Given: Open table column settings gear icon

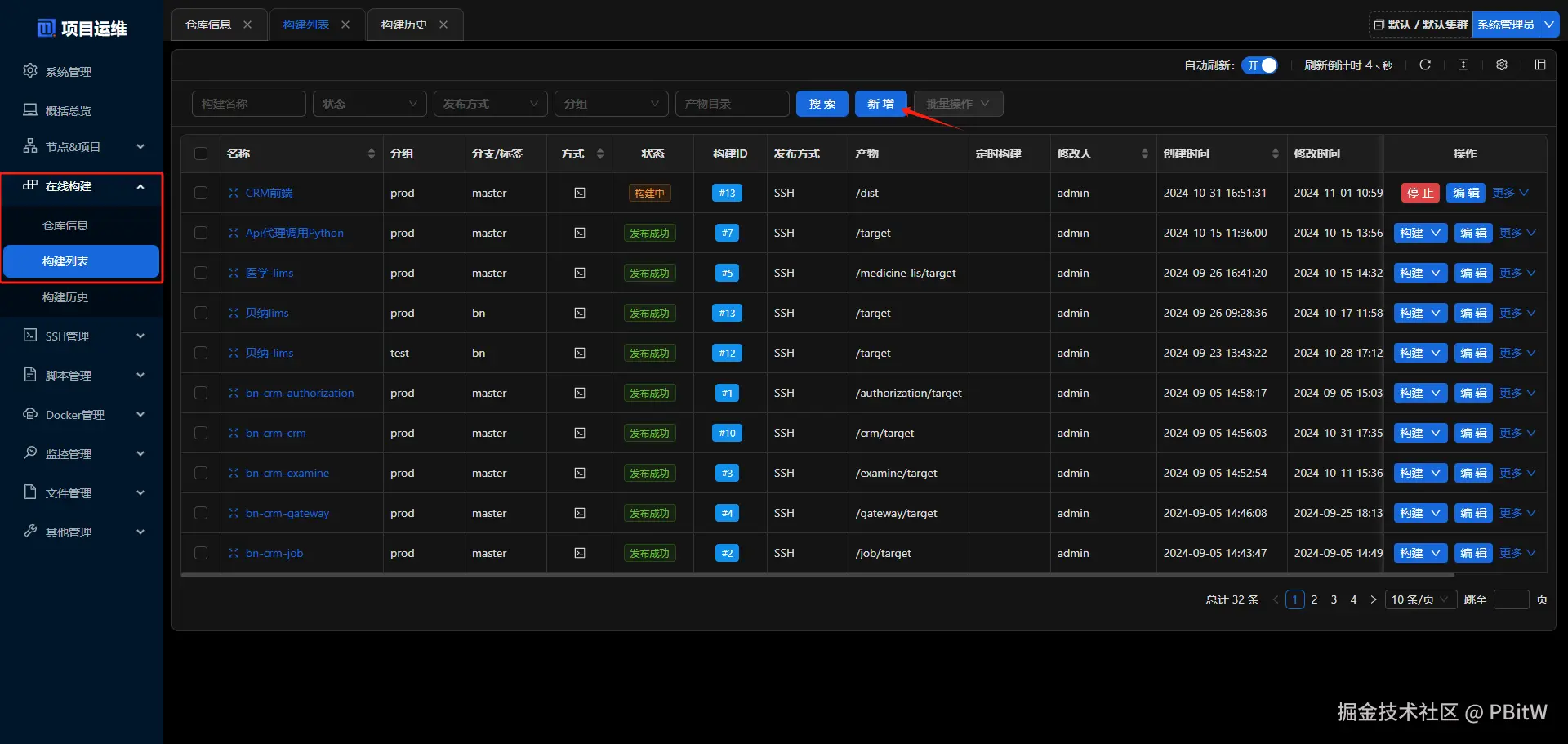Looking at the screenshot, I should tap(1502, 65).
